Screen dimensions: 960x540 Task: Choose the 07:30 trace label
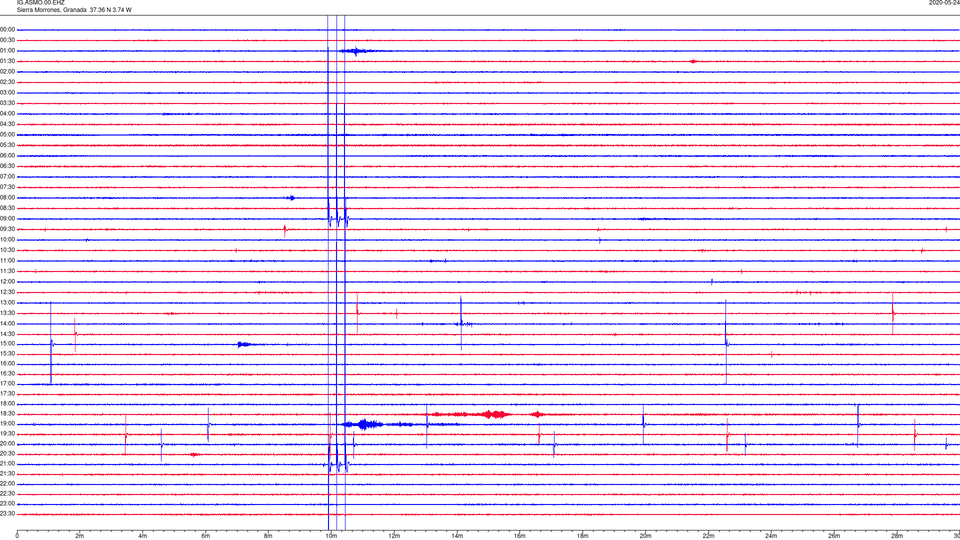(7, 187)
